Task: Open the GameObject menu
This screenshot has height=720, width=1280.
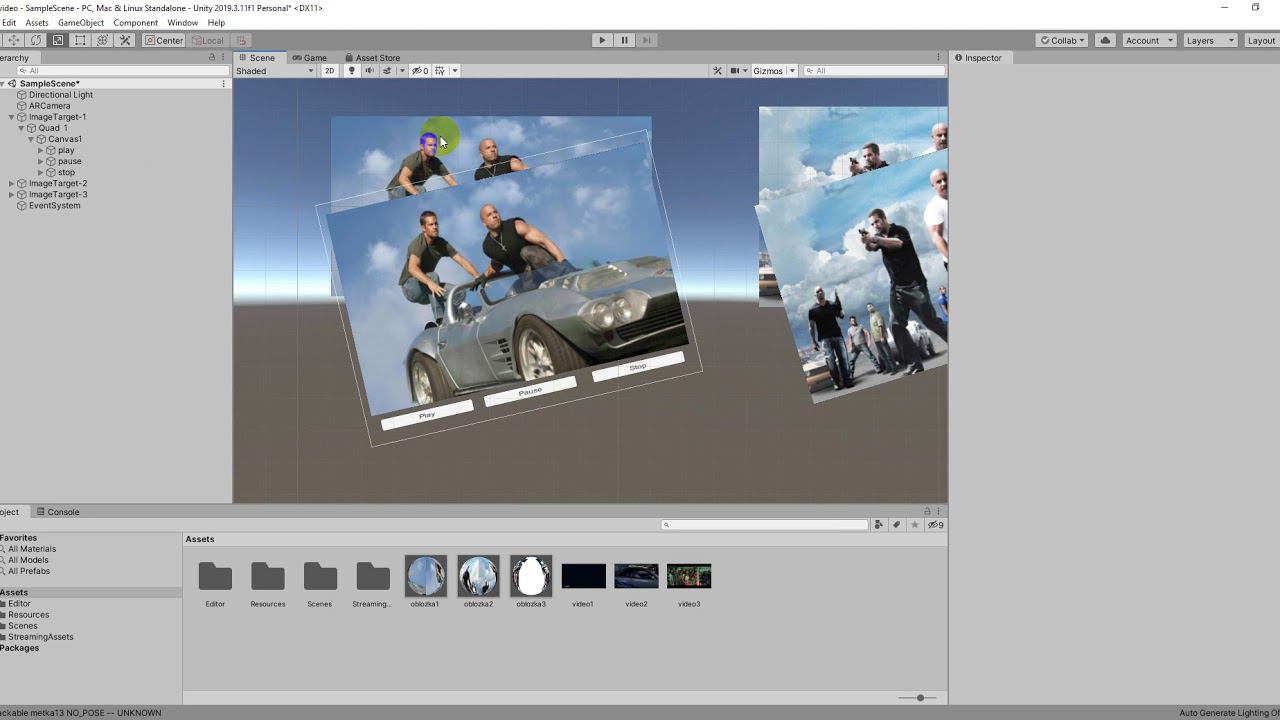Action: coord(81,22)
